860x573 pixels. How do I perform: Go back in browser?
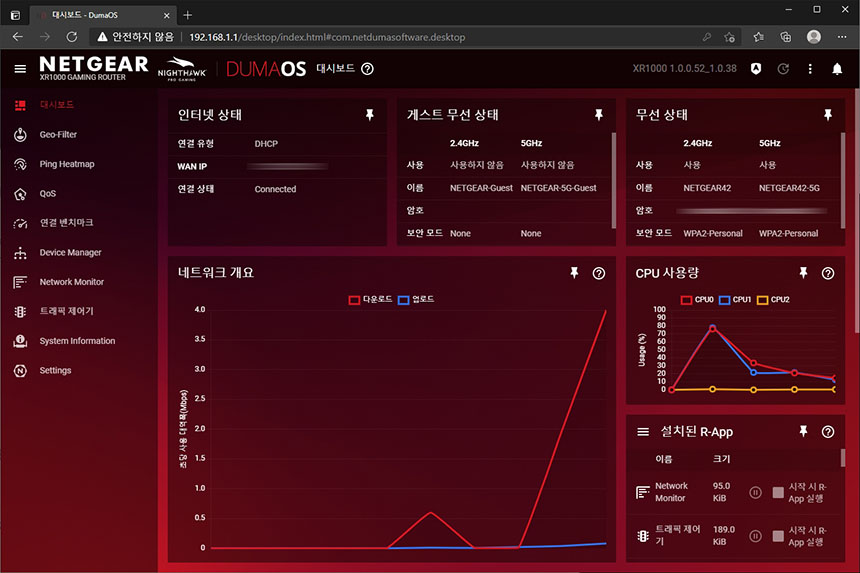pyautogui.click(x=18, y=37)
